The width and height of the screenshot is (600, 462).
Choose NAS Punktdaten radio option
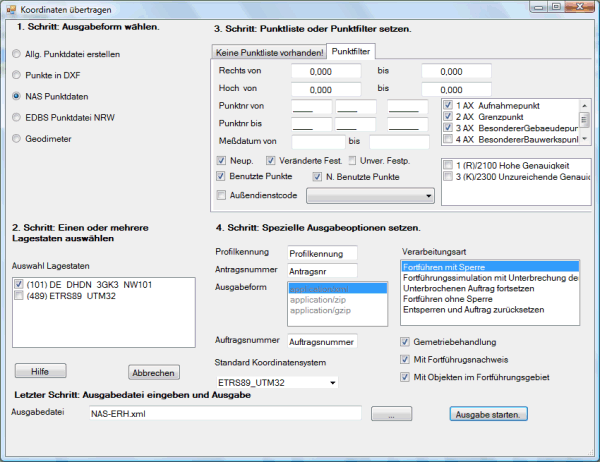click(16, 96)
